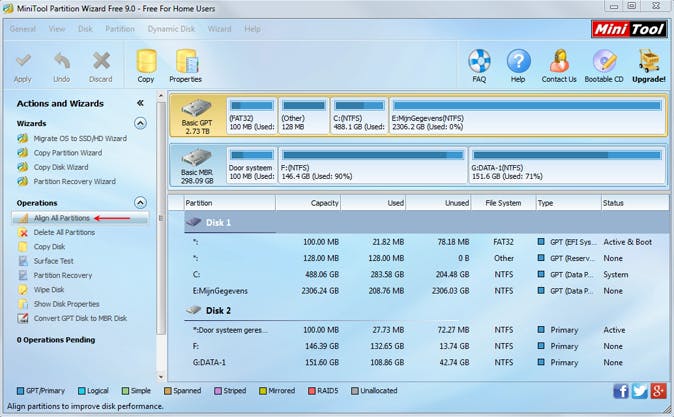Click the GPT/Primary legend color swatch

20,391
